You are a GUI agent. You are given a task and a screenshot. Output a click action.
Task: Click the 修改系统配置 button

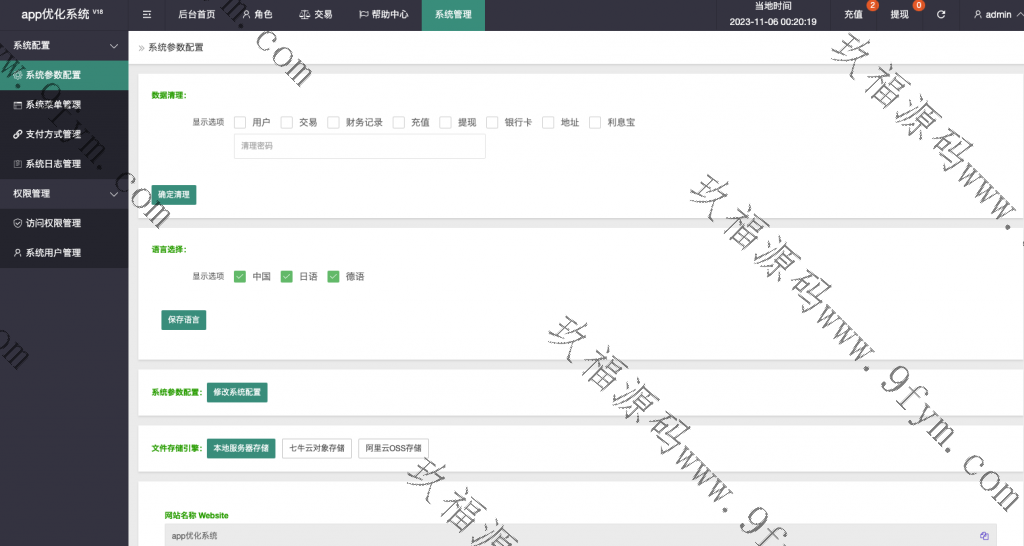237,392
